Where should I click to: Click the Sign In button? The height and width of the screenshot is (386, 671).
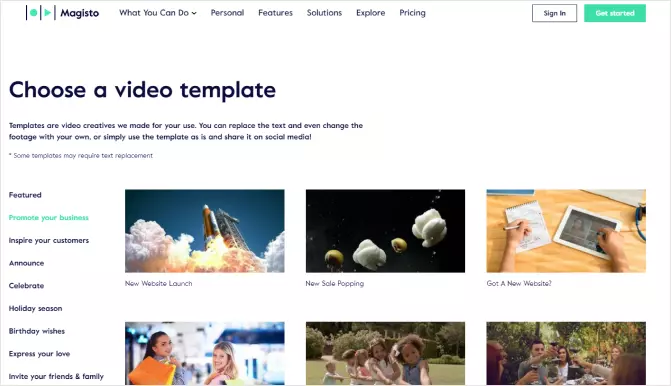pos(554,13)
